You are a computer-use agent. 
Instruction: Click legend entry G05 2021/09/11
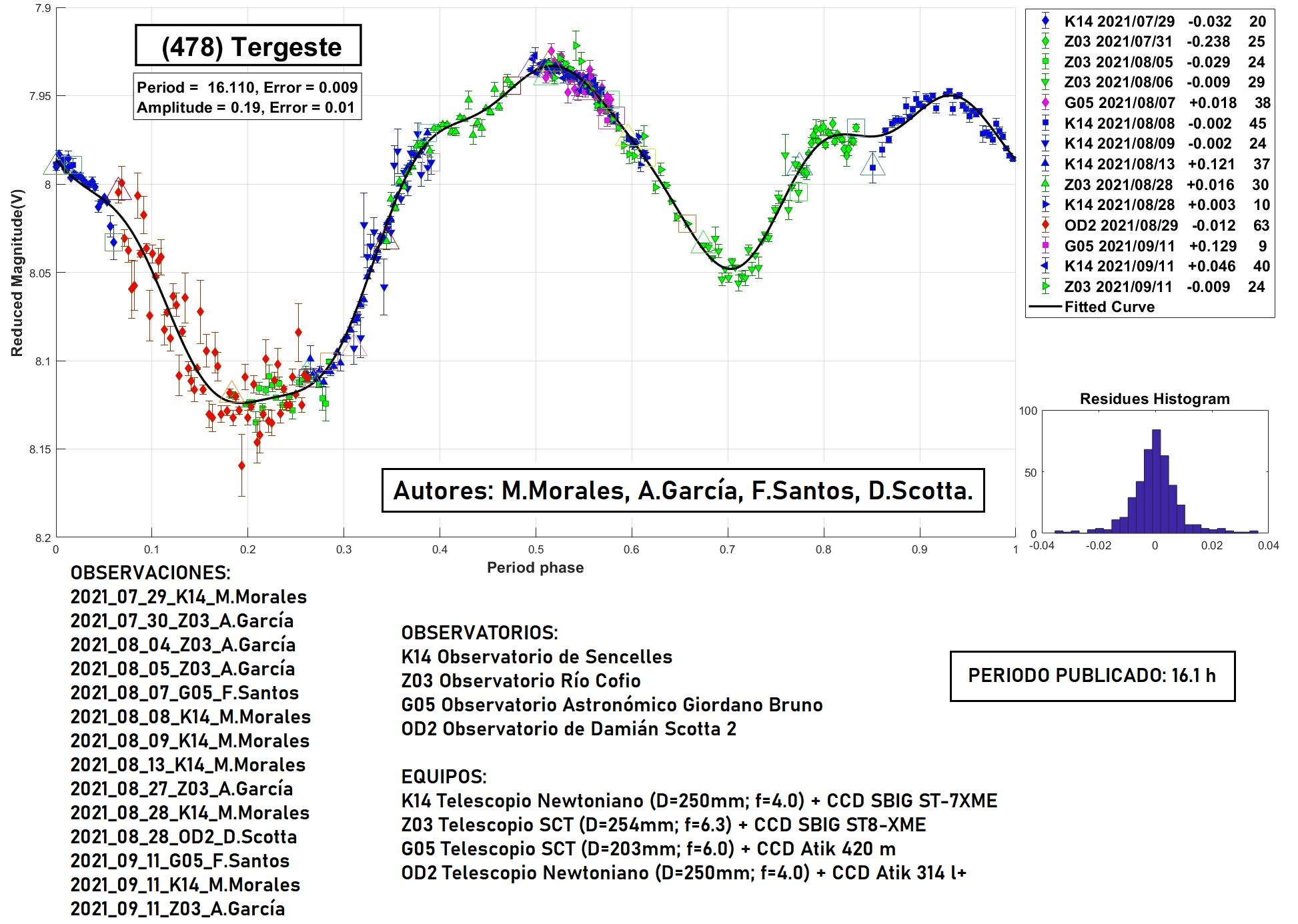pos(1151,246)
